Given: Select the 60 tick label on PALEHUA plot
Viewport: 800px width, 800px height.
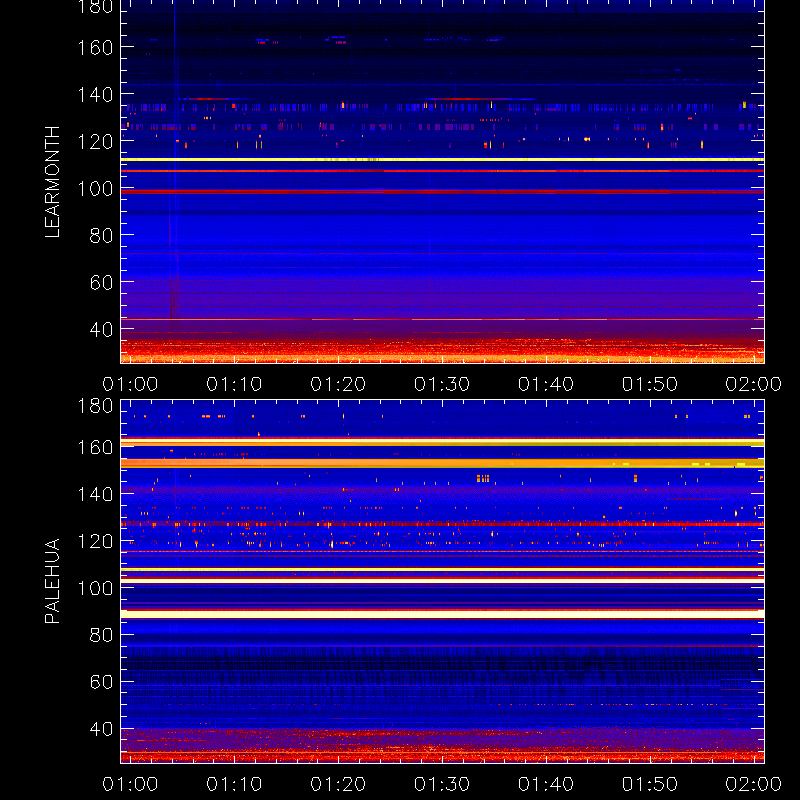Looking at the screenshot, I should [101, 682].
